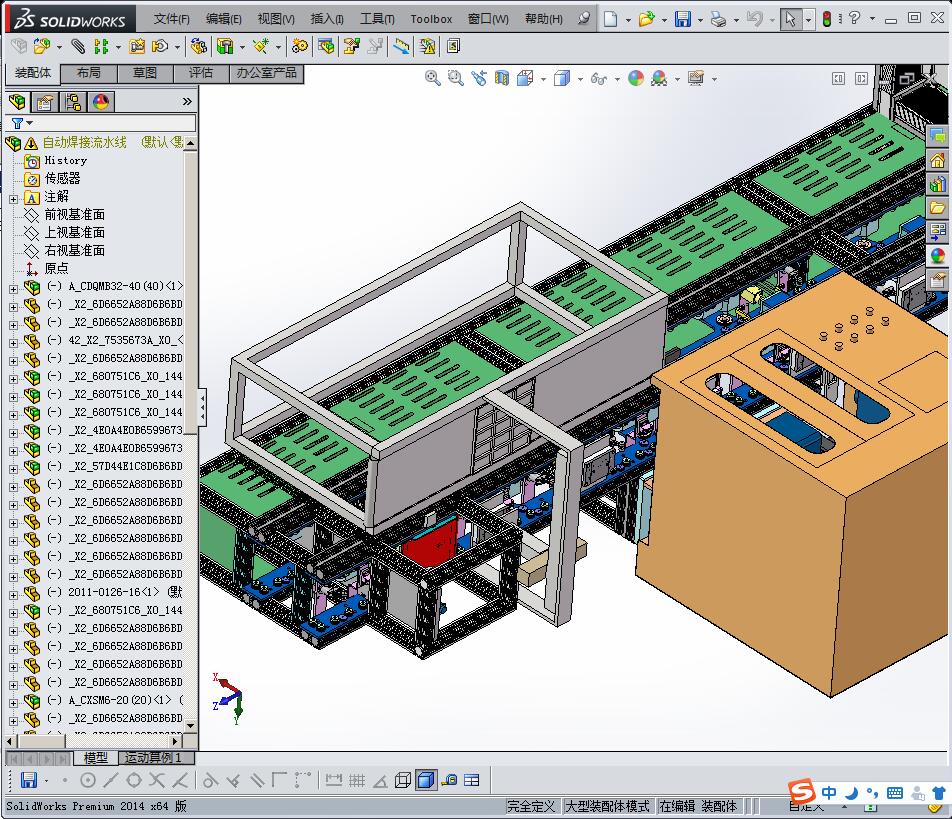Open the PropertyManager panel tab

[x=44, y=102]
